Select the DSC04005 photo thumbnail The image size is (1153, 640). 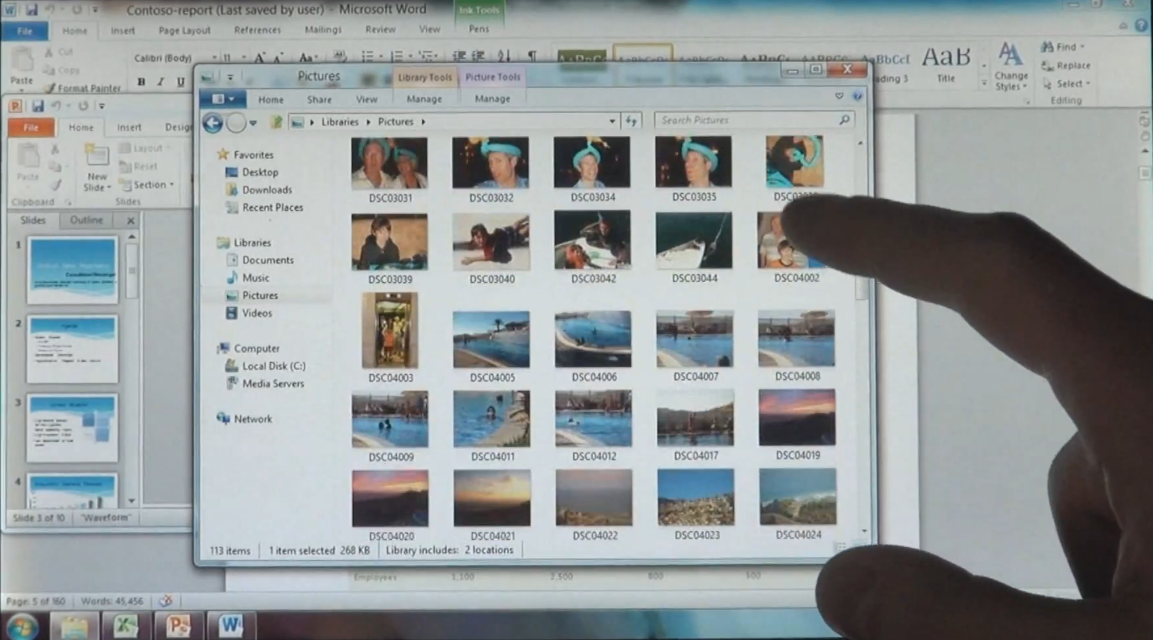[491, 340]
